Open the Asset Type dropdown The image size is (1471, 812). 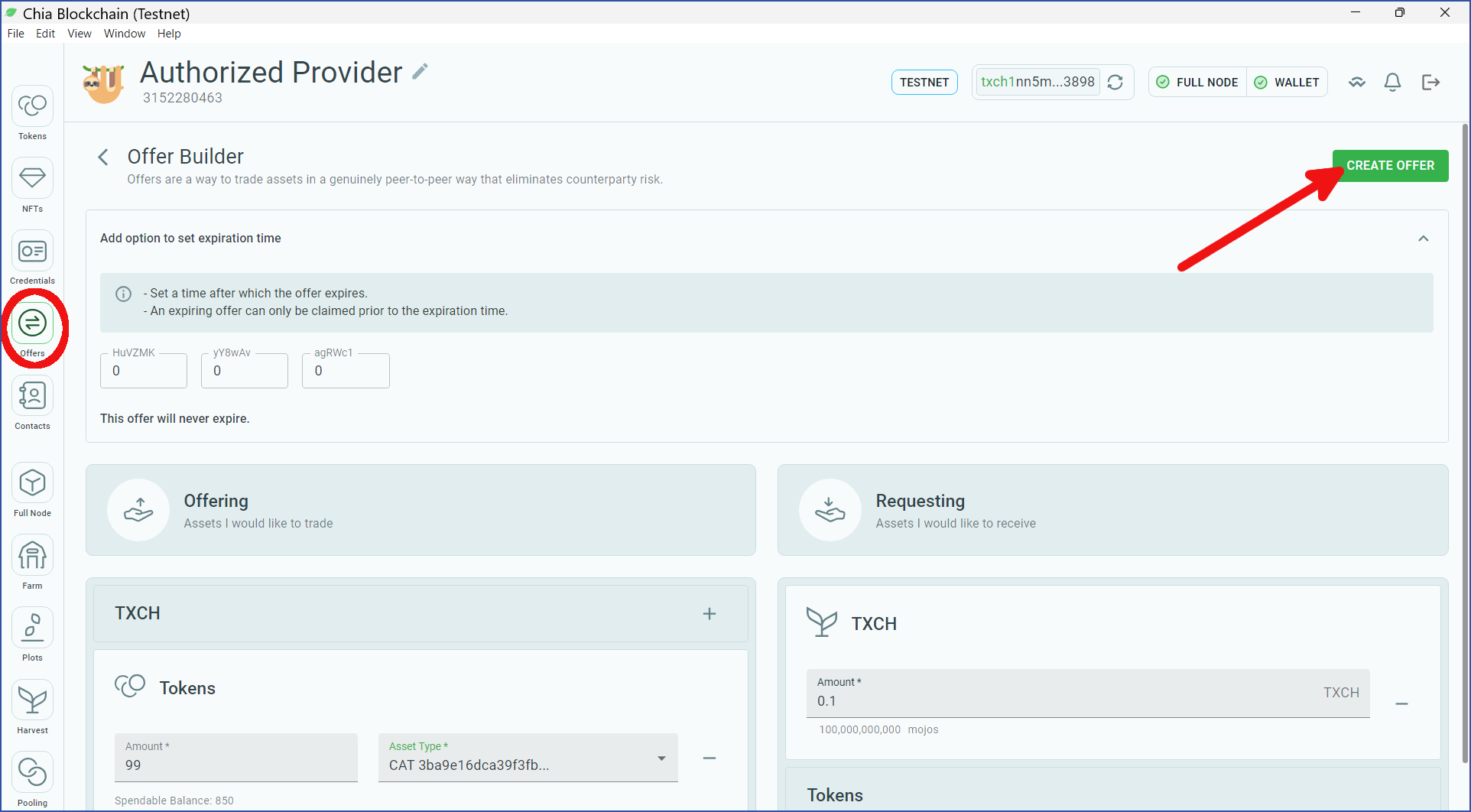(528, 758)
